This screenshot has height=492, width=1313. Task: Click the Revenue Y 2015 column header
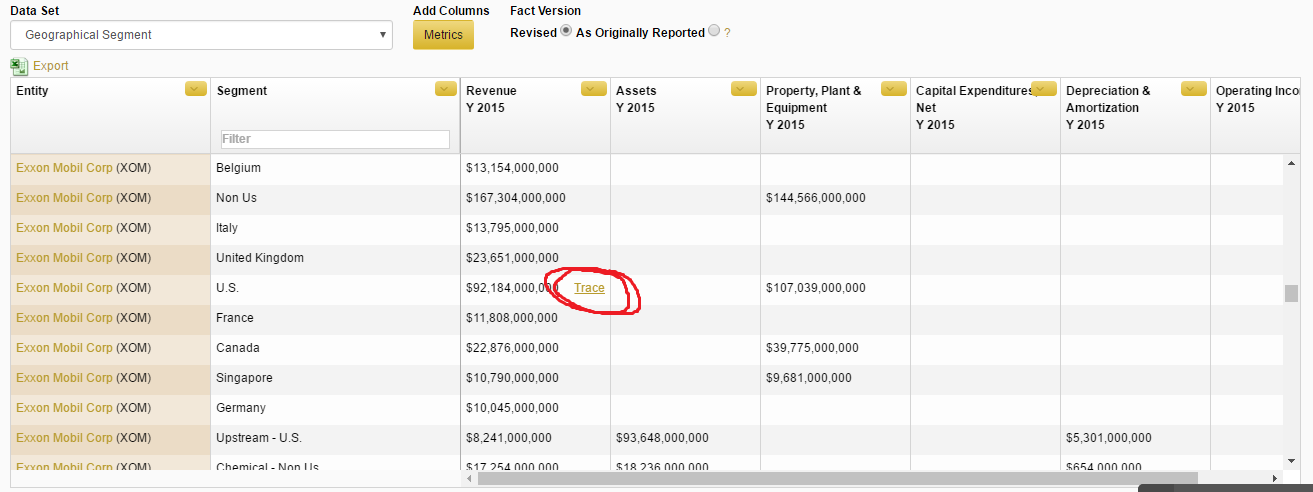[535, 116]
